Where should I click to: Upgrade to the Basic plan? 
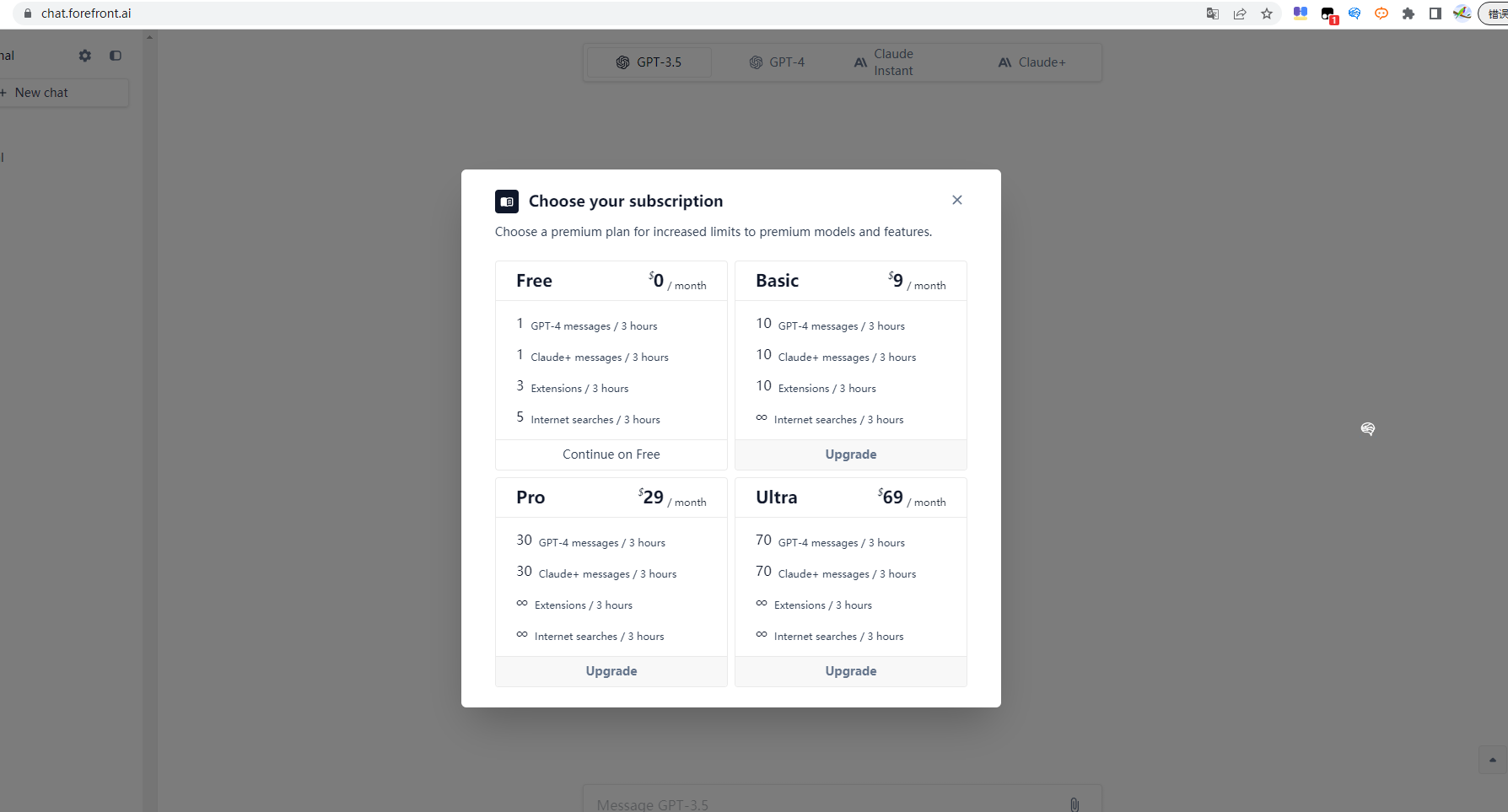coord(850,454)
